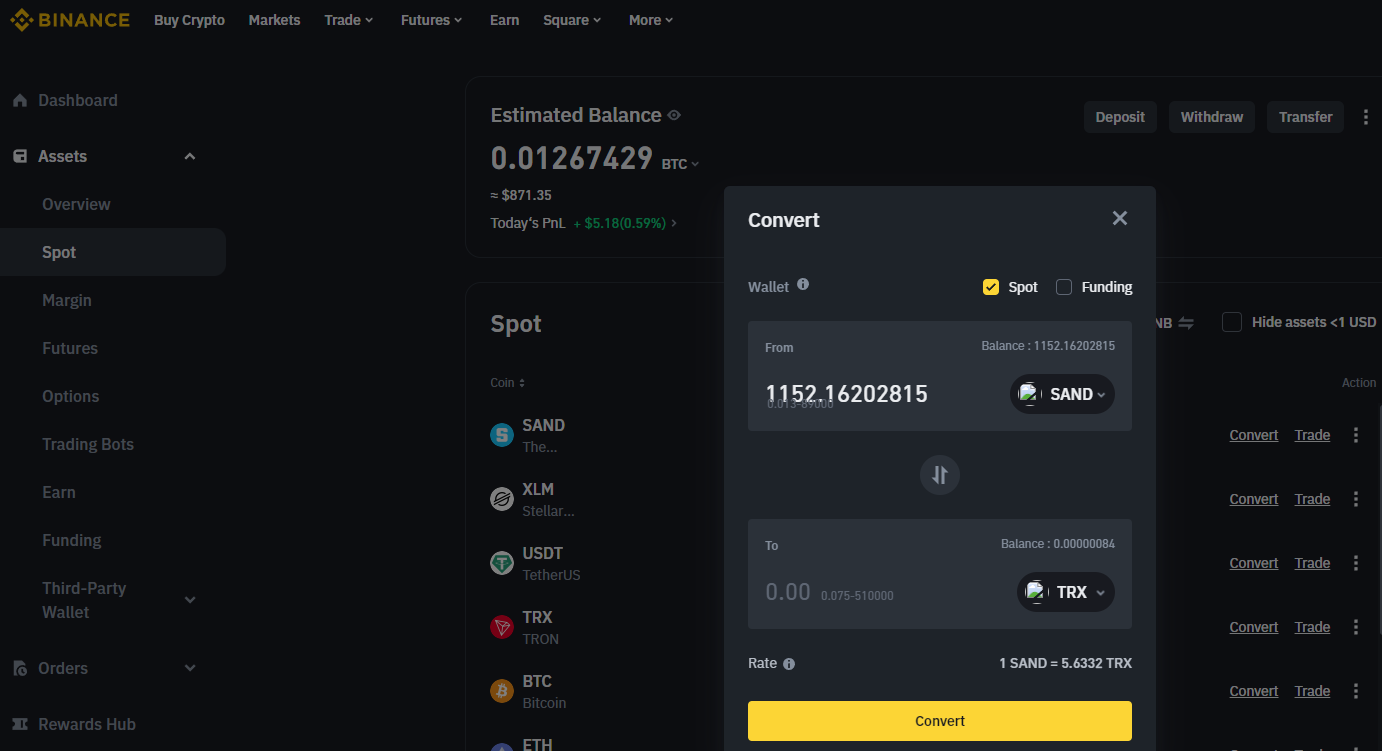The width and height of the screenshot is (1382, 751).
Task: Sort by Coin column arrows
Action: (522, 383)
